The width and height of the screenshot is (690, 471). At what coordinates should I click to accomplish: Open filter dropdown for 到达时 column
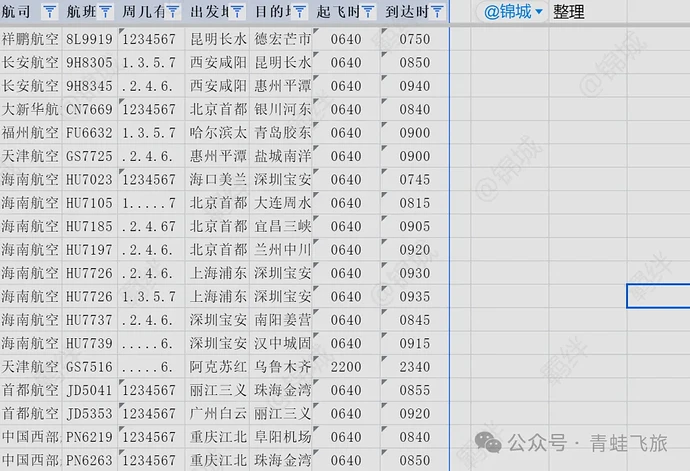tap(437, 12)
